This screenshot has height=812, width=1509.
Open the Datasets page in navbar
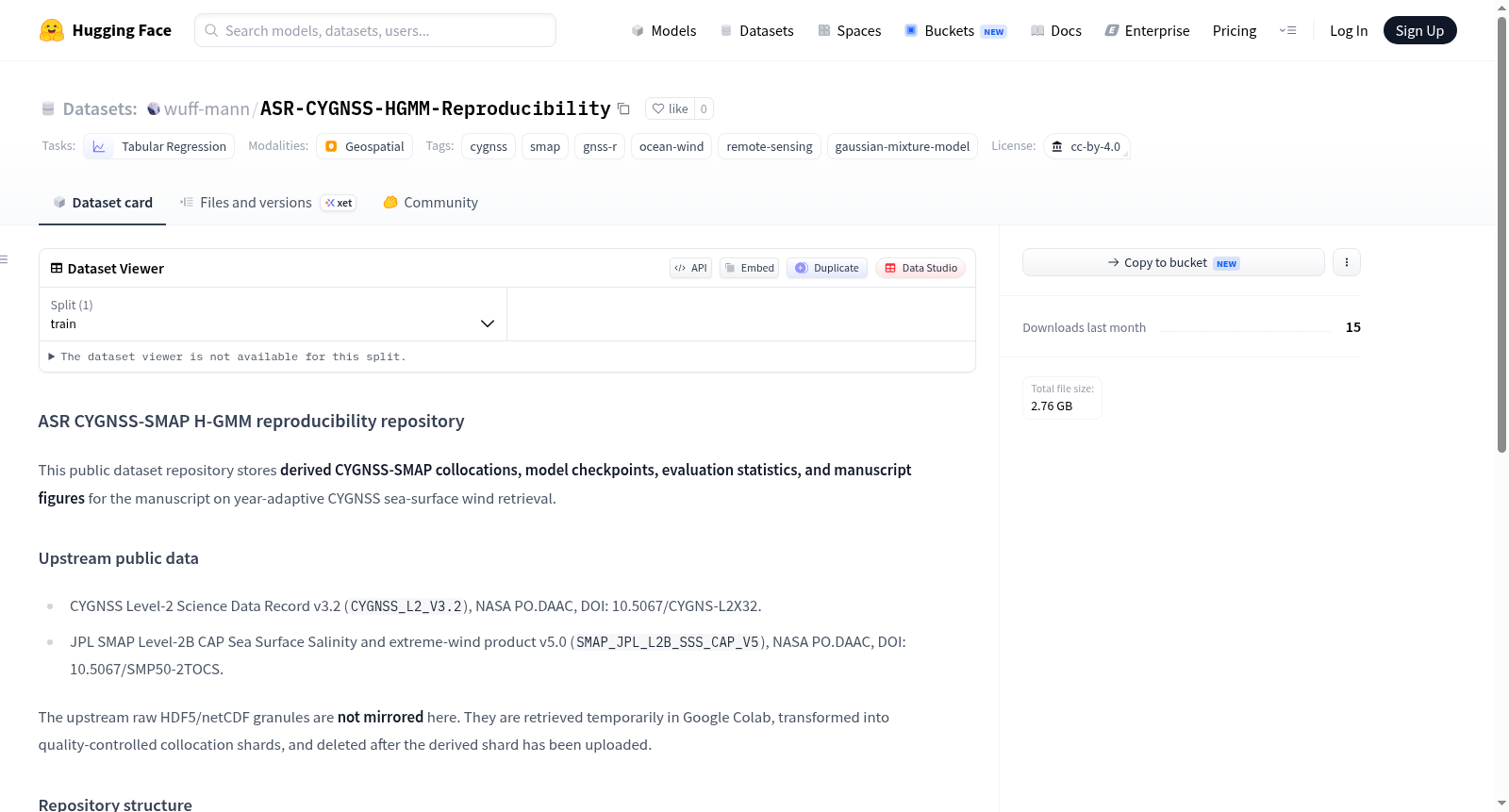tap(757, 30)
